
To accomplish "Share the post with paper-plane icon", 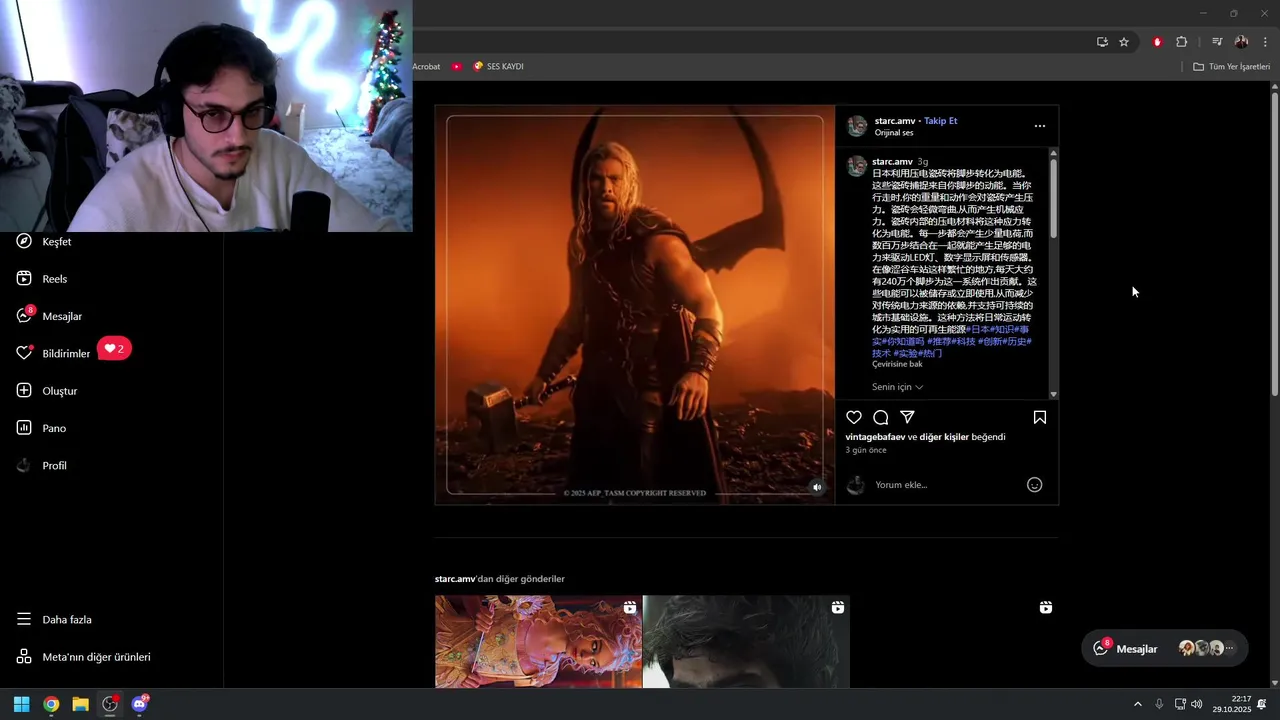I will [x=907, y=417].
